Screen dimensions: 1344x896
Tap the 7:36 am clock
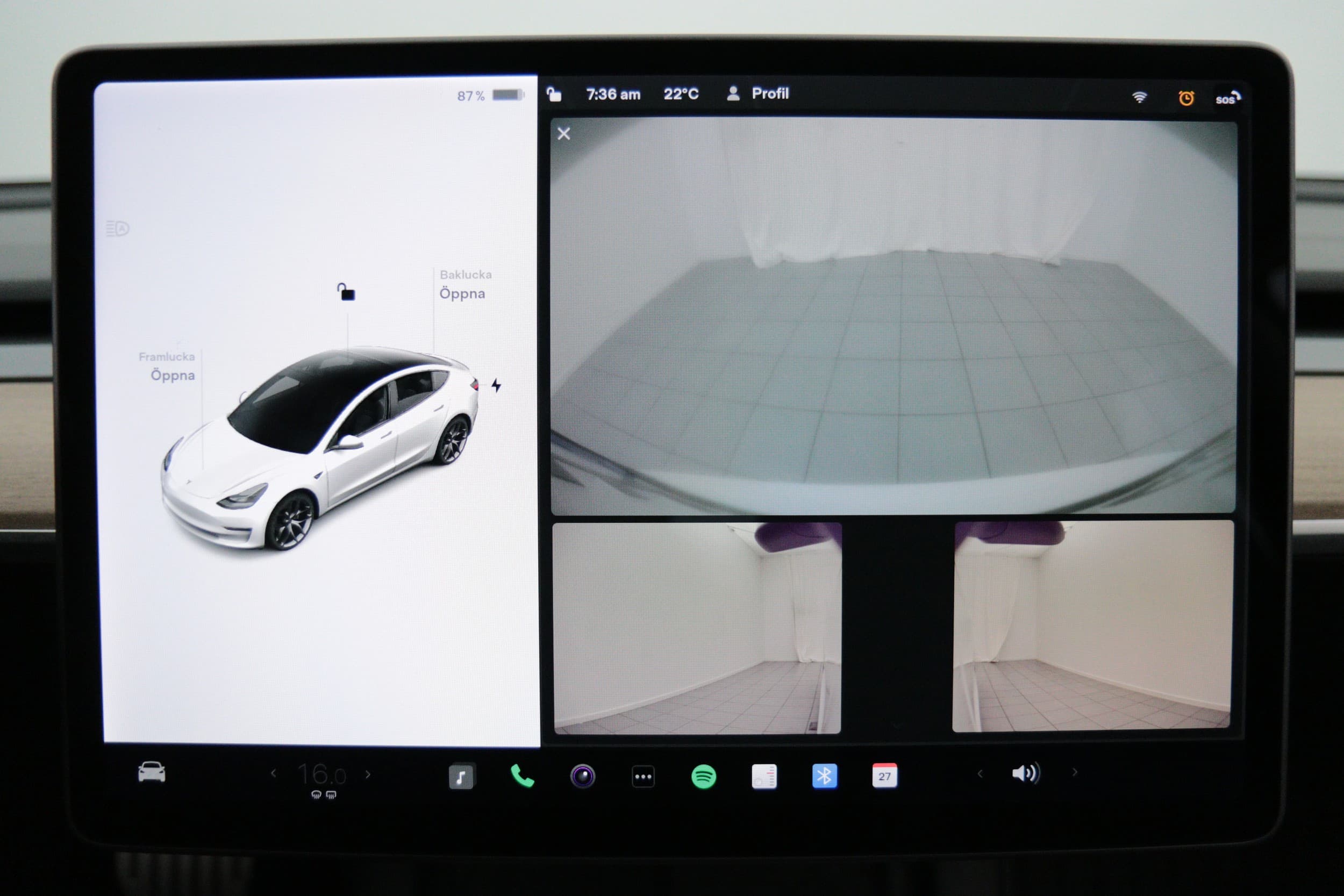(x=613, y=94)
